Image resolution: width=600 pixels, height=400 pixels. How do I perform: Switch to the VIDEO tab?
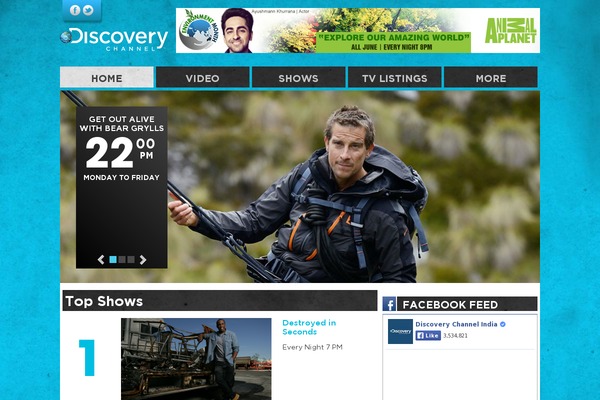click(x=203, y=77)
